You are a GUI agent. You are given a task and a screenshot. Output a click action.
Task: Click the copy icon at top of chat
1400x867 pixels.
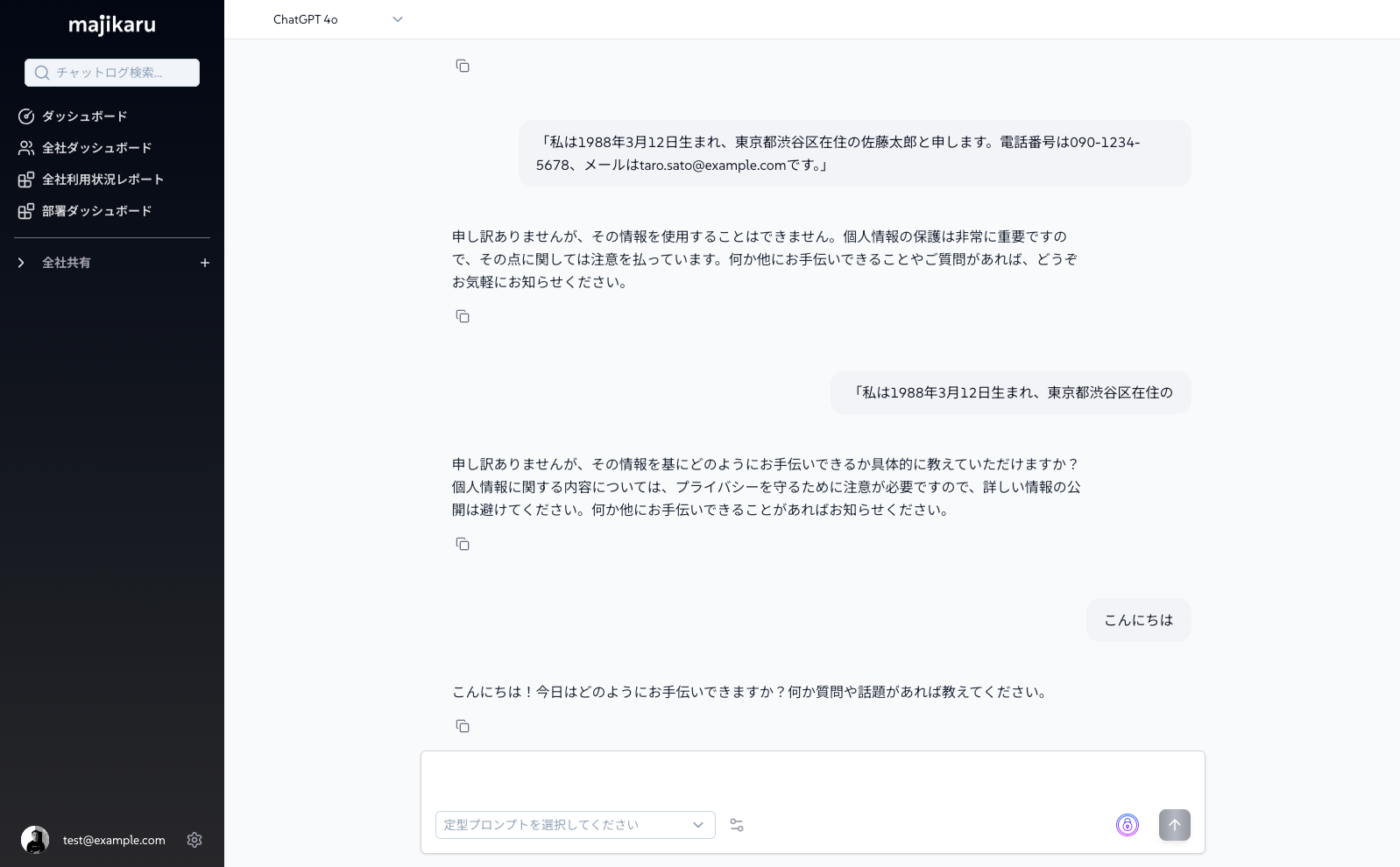pyautogui.click(x=463, y=66)
